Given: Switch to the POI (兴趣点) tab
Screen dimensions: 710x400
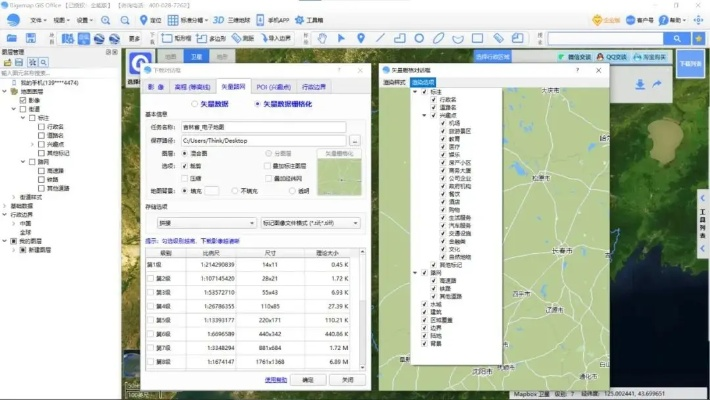Looking at the screenshot, I should (273, 87).
